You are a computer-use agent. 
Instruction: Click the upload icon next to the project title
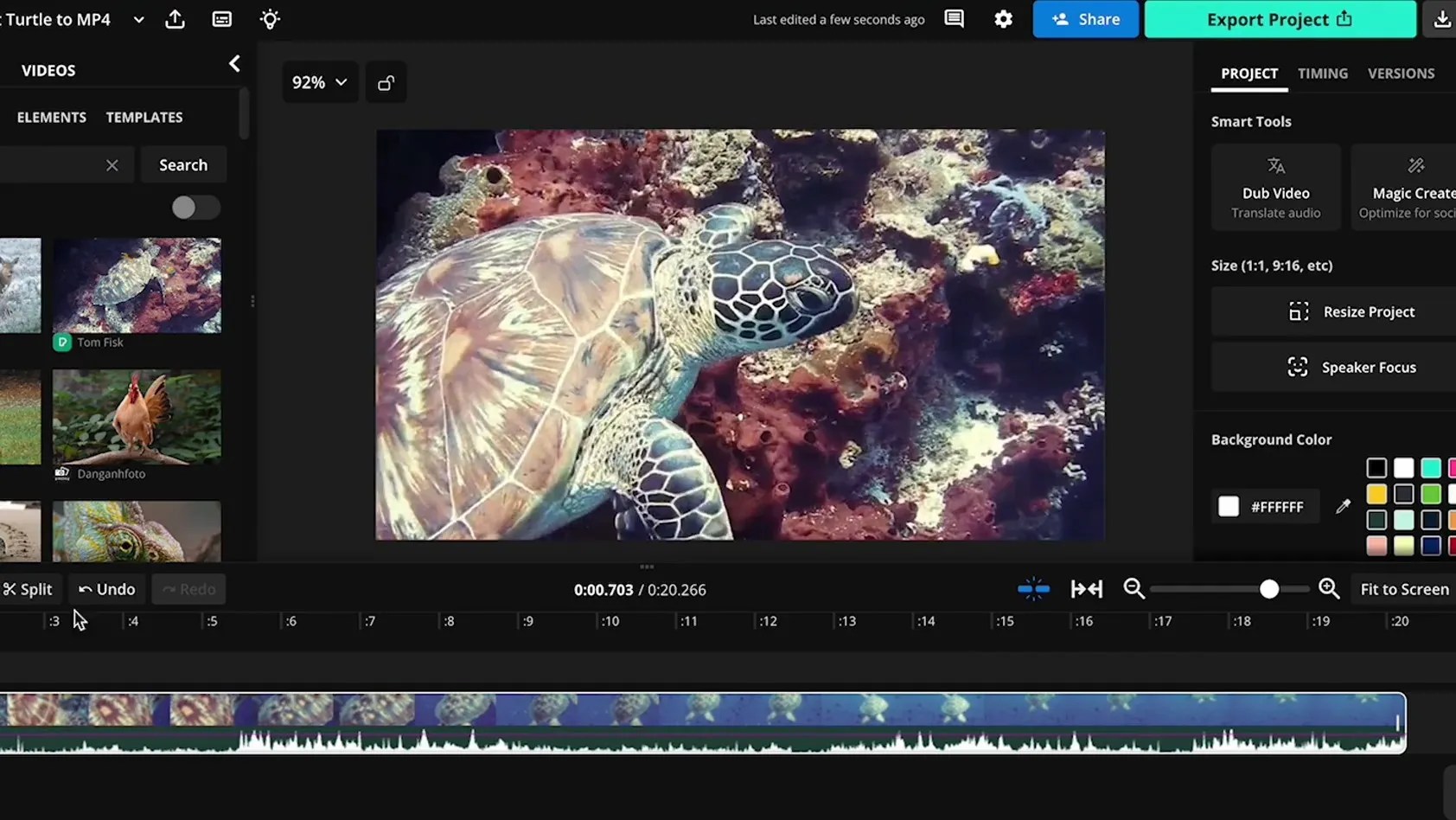pyautogui.click(x=175, y=19)
